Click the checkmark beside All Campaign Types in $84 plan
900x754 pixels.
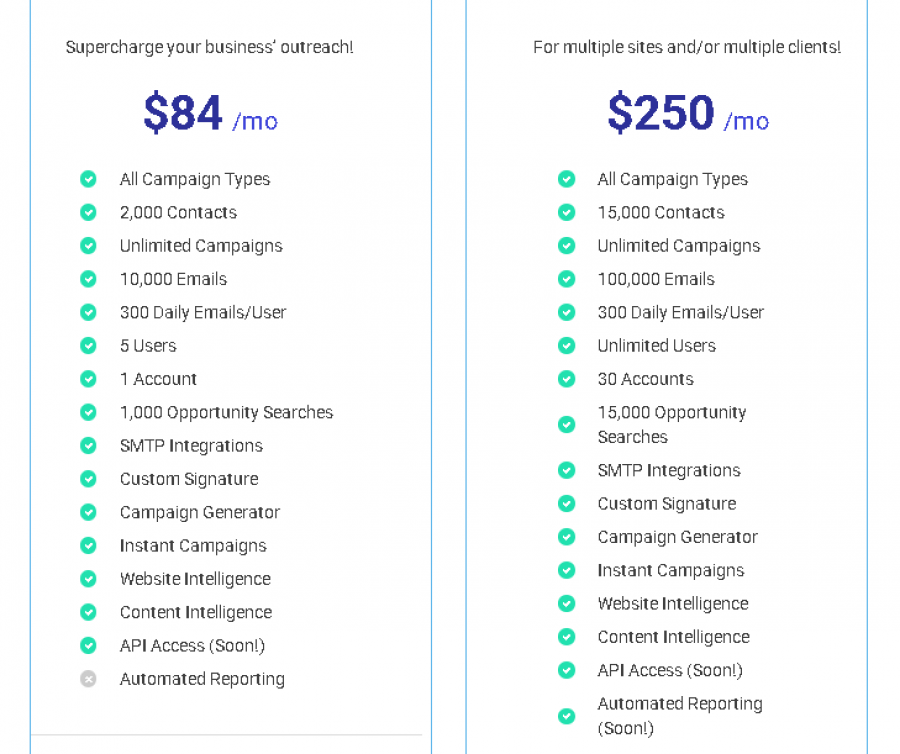88,179
